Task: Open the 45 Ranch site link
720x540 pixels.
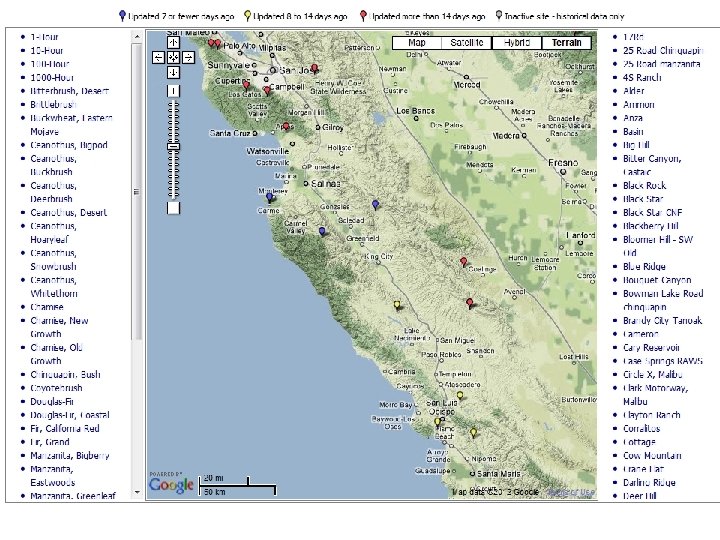Action: click(x=642, y=78)
